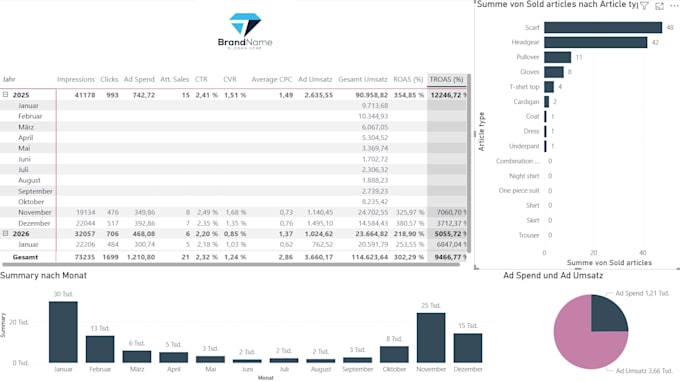Click the September row label in table

pyautogui.click(x=35, y=191)
